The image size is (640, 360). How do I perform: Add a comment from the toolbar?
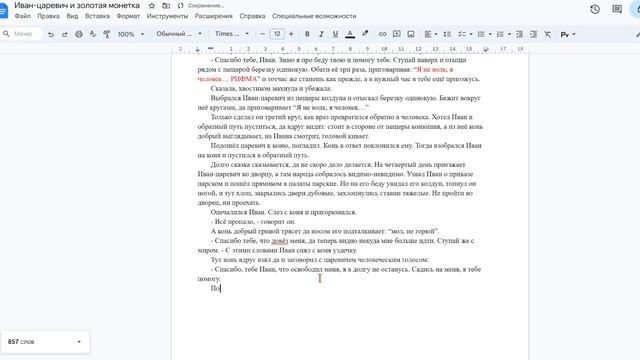coord(396,34)
